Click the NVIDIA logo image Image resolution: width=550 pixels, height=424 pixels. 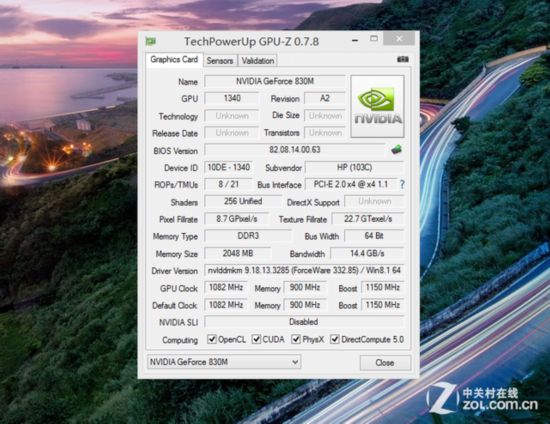tap(377, 106)
